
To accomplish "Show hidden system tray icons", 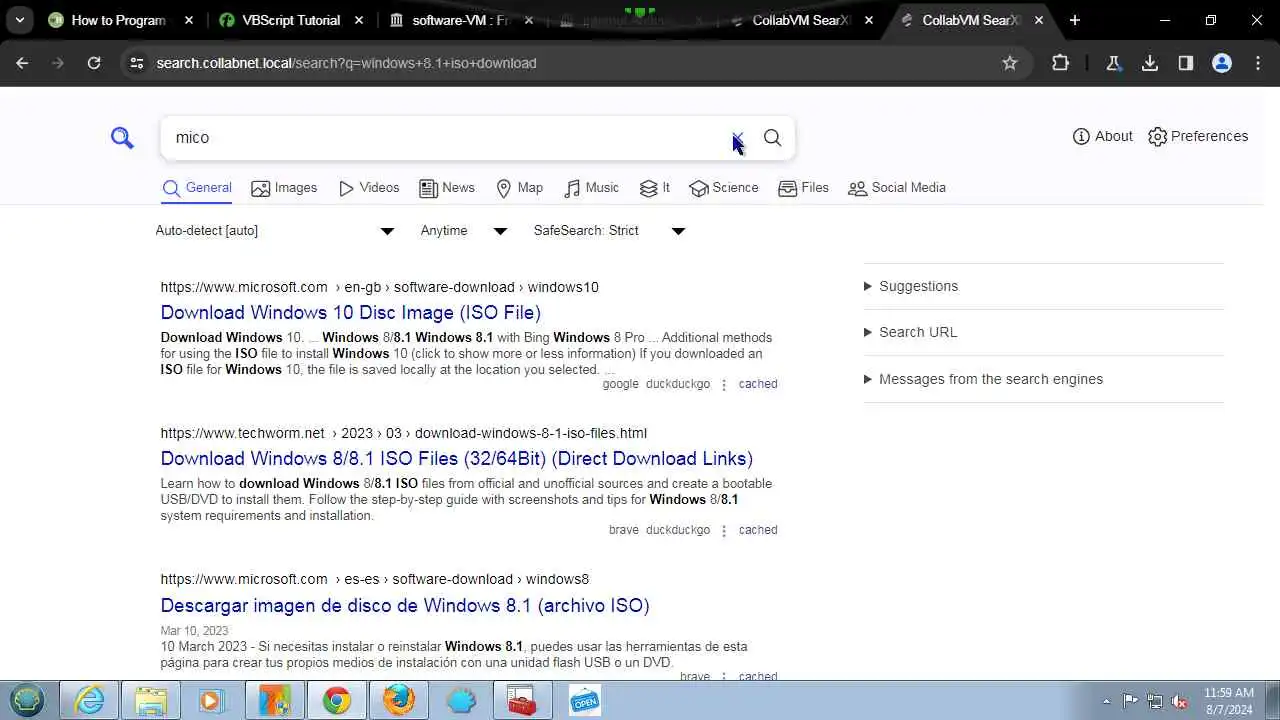I will [1106, 701].
